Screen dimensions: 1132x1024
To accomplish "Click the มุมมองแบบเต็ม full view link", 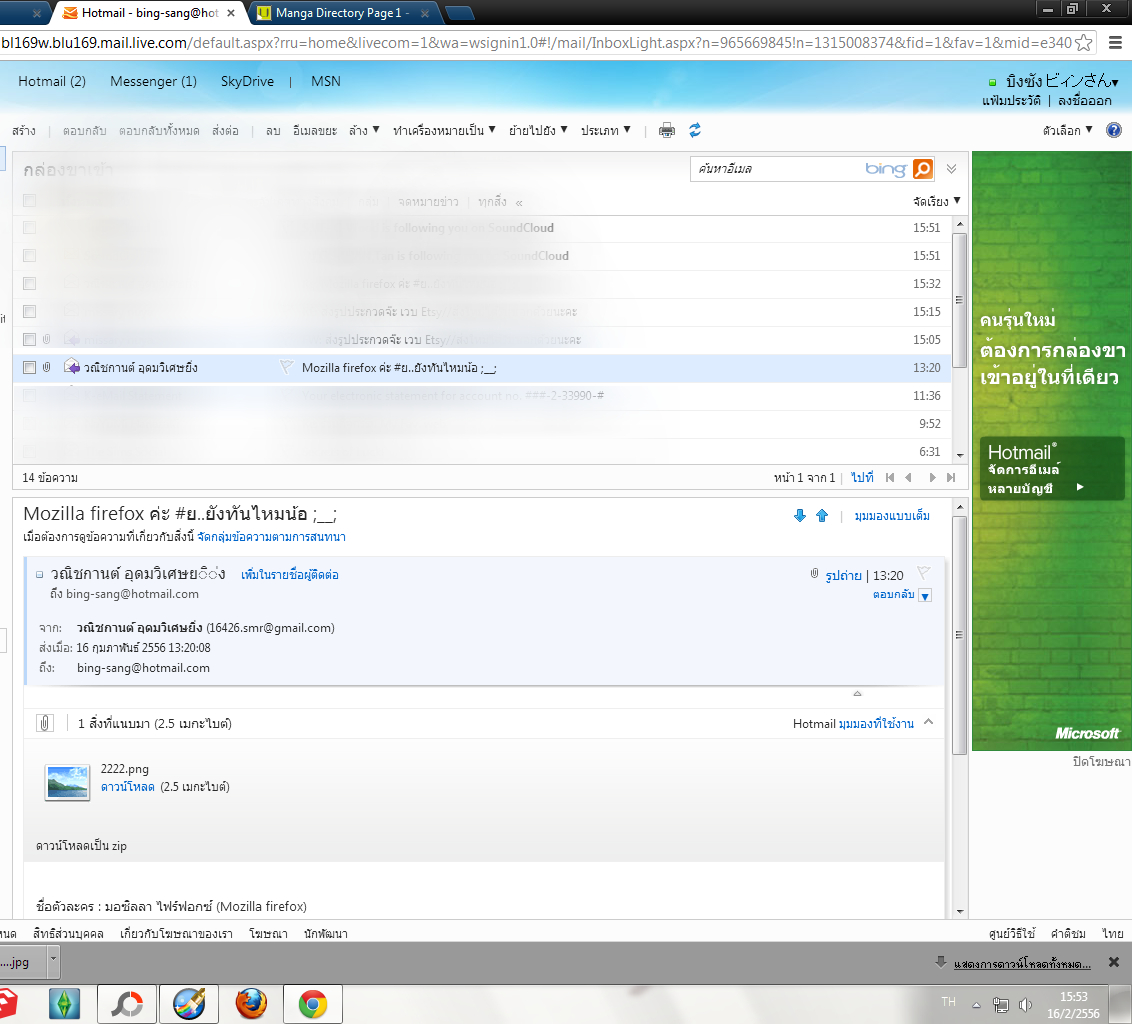I will [x=892, y=516].
